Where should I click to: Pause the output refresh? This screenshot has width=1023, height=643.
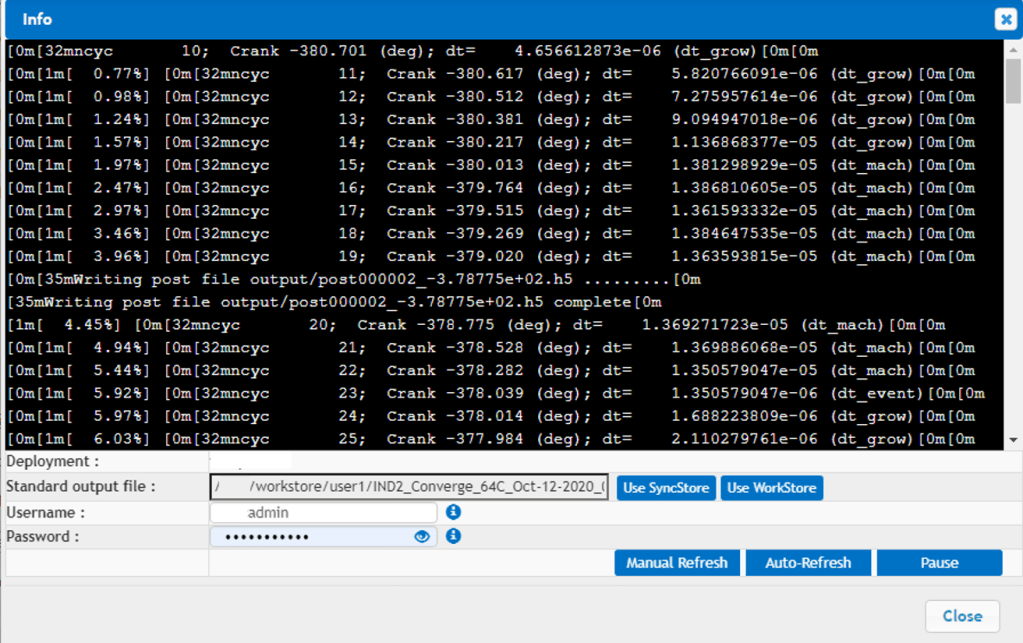click(939, 562)
